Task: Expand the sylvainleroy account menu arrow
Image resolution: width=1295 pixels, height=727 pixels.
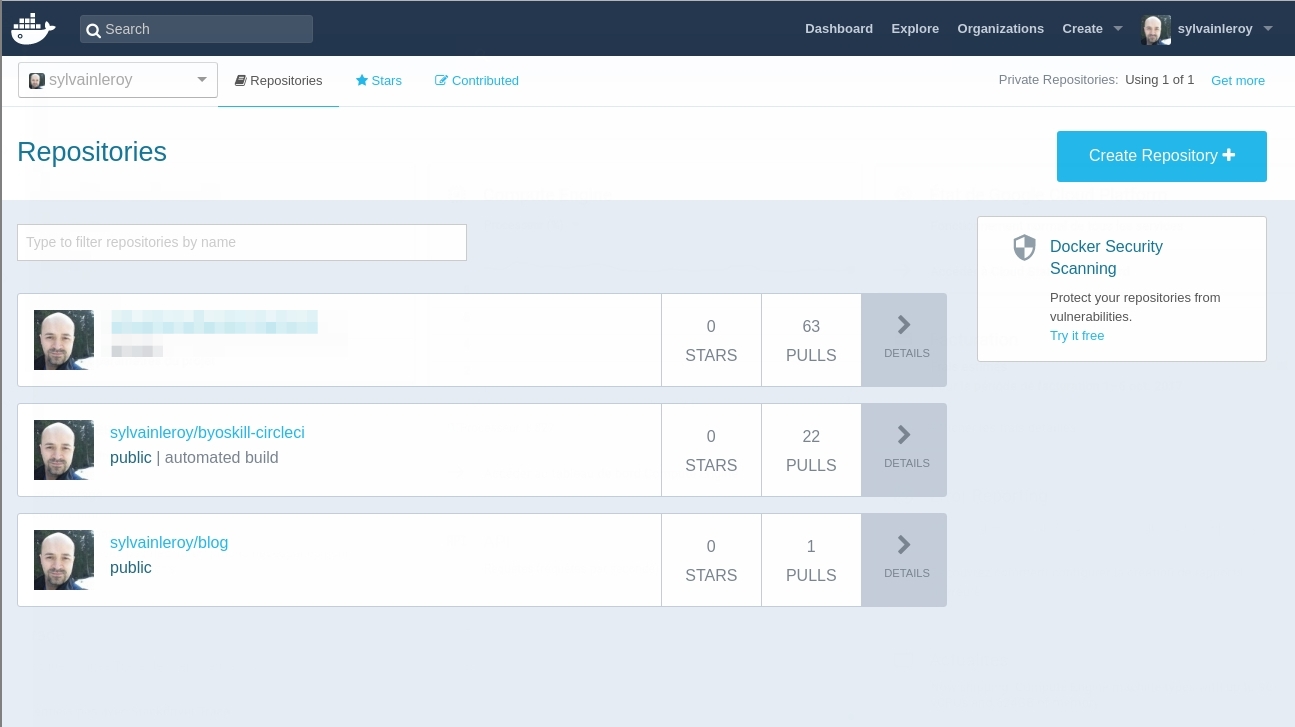Action: (x=1268, y=29)
